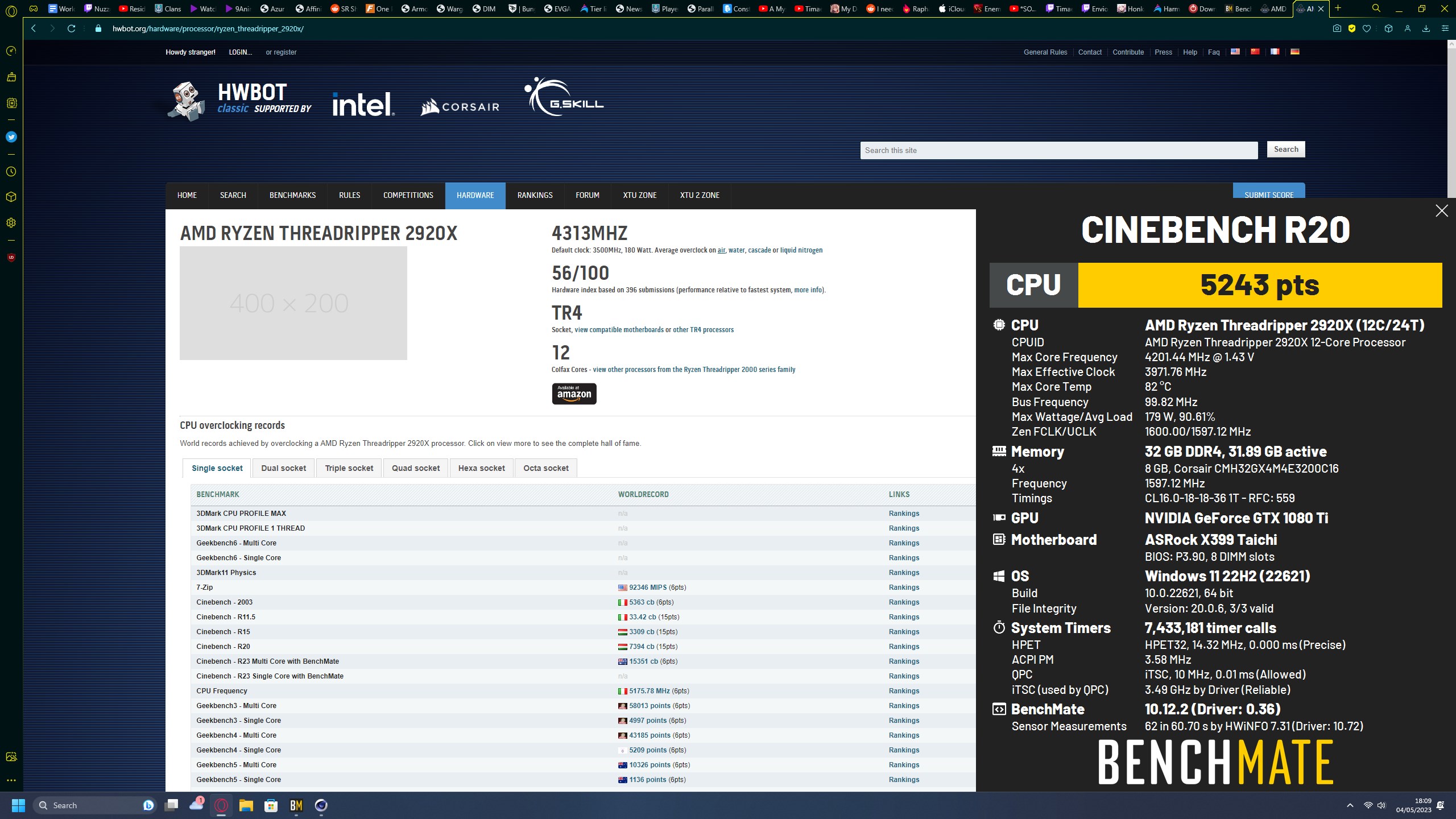Close the BenchMate Cinebench R20 overlay
The image size is (1456, 819).
tap(1442, 211)
